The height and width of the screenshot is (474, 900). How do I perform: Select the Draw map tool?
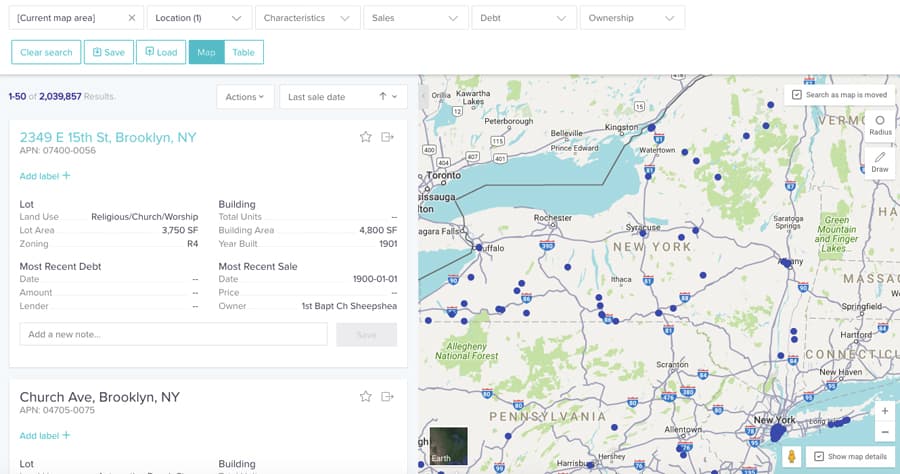click(x=880, y=162)
